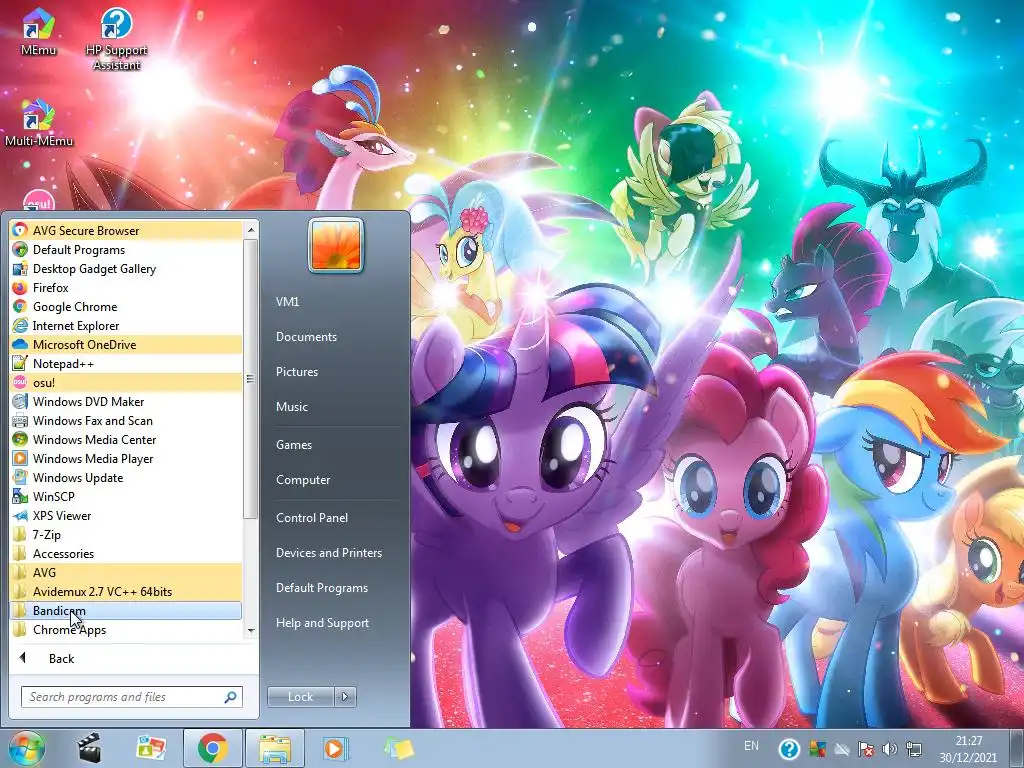Open XPS Viewer
Image resolution: width=1024 pixels, height=768 pixels.
(126, 515)
